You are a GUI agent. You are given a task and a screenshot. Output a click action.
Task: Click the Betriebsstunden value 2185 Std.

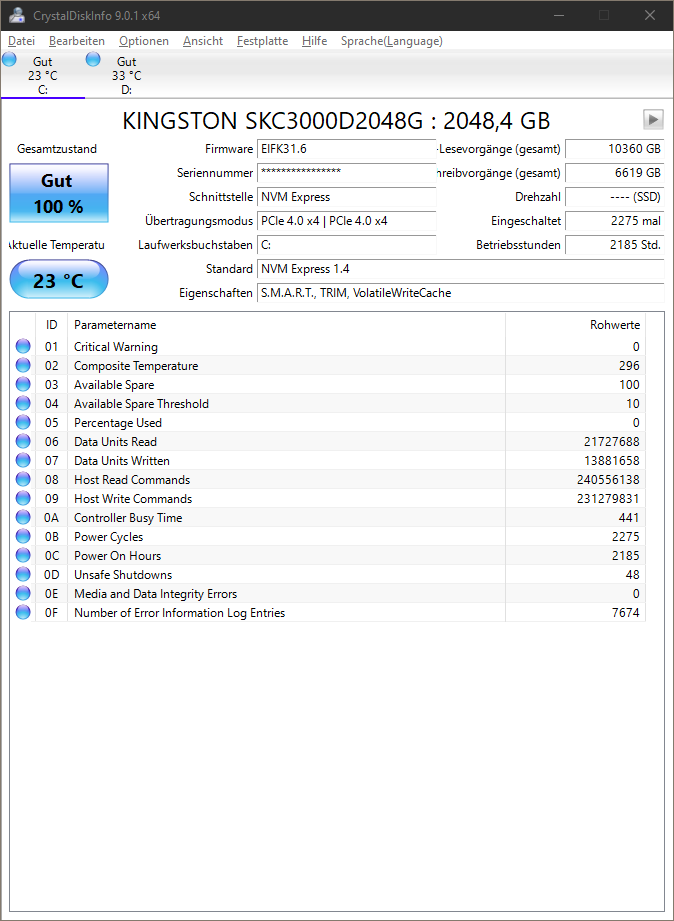(615, 245)
